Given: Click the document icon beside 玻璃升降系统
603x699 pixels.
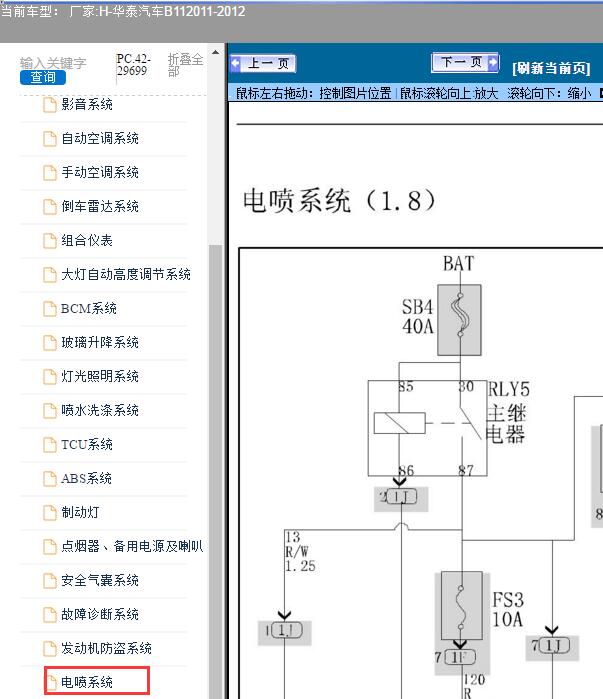Looking at the screenshot, I should coord(50,342).
